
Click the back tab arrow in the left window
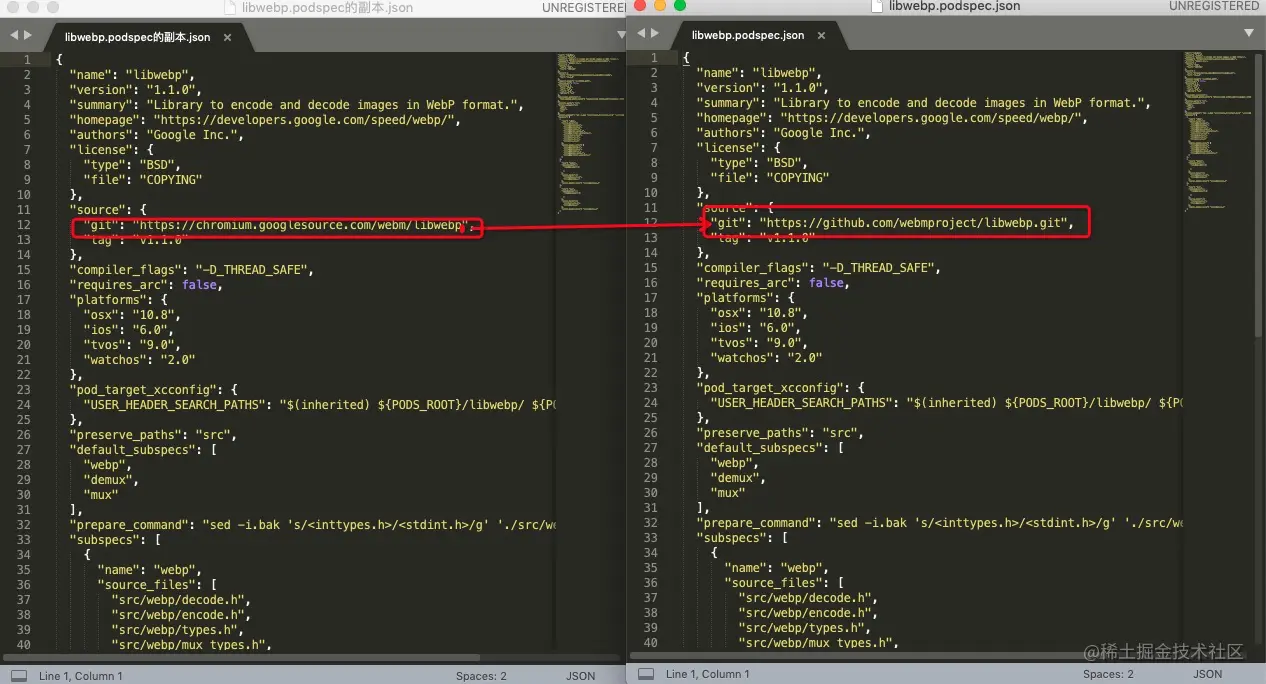point(13,35)
